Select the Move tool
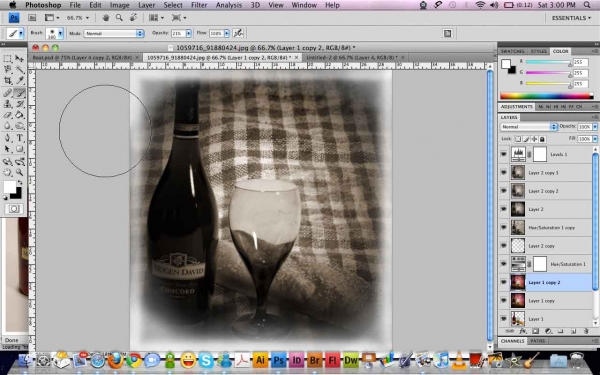 click(20, 59)
